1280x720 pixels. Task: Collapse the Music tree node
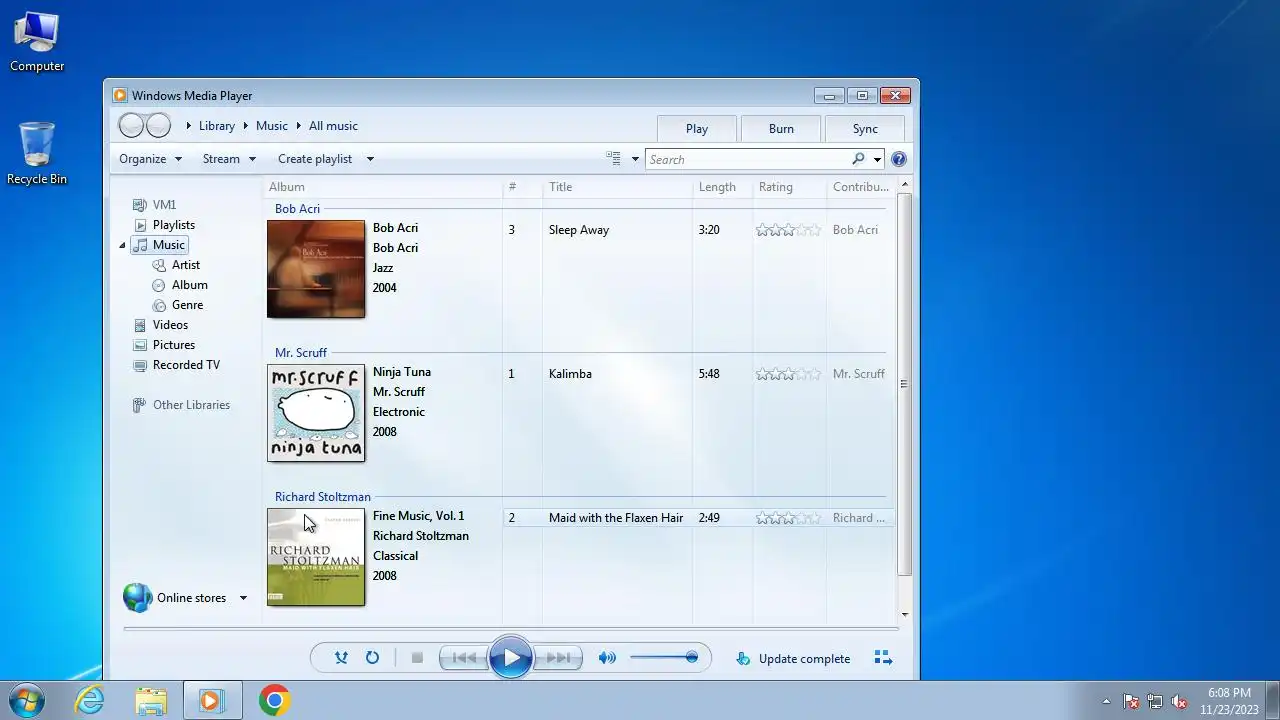pyautogui.click(x=123, y=245)
